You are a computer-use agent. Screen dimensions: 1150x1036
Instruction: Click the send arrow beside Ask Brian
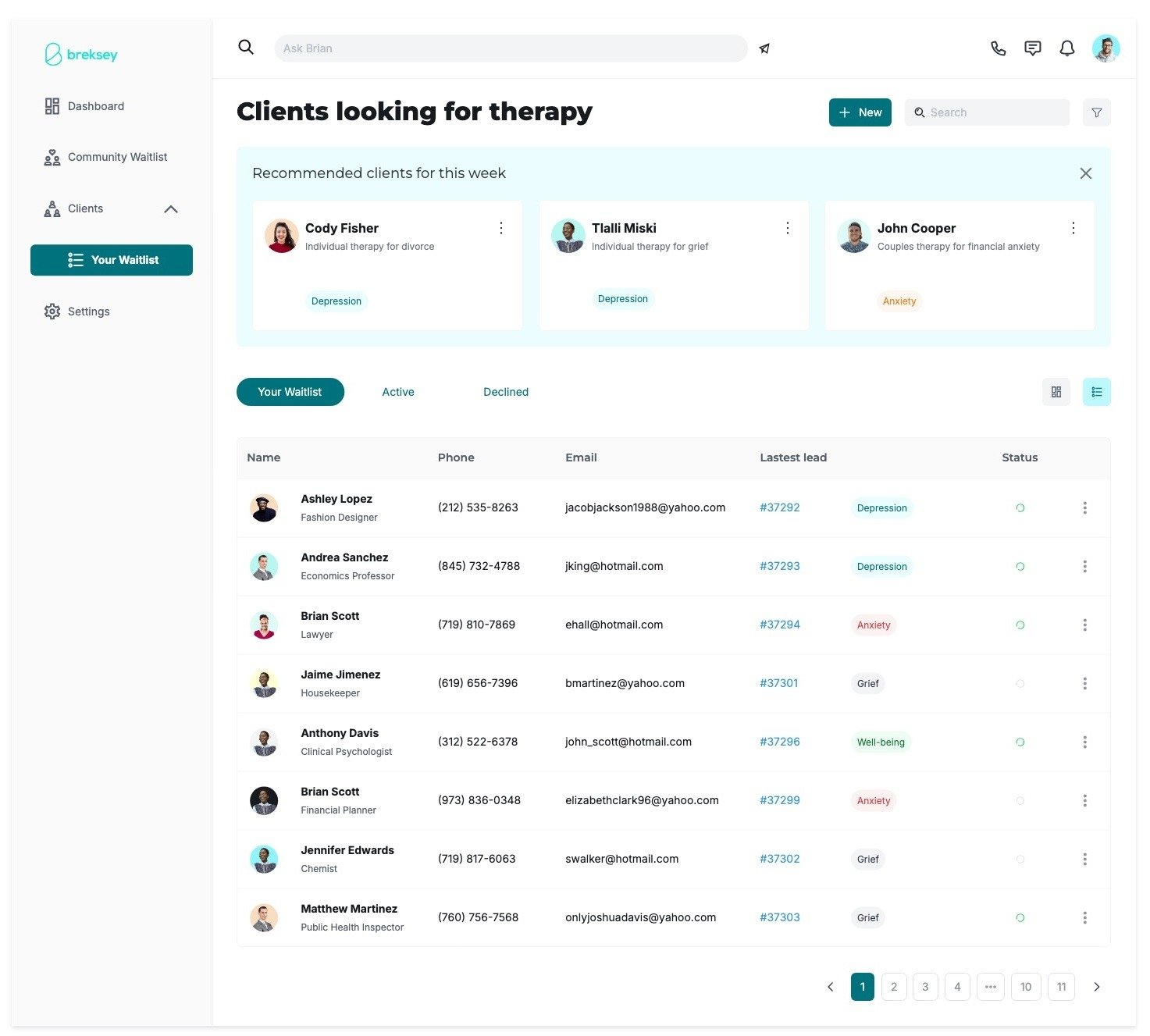point(764,48)
